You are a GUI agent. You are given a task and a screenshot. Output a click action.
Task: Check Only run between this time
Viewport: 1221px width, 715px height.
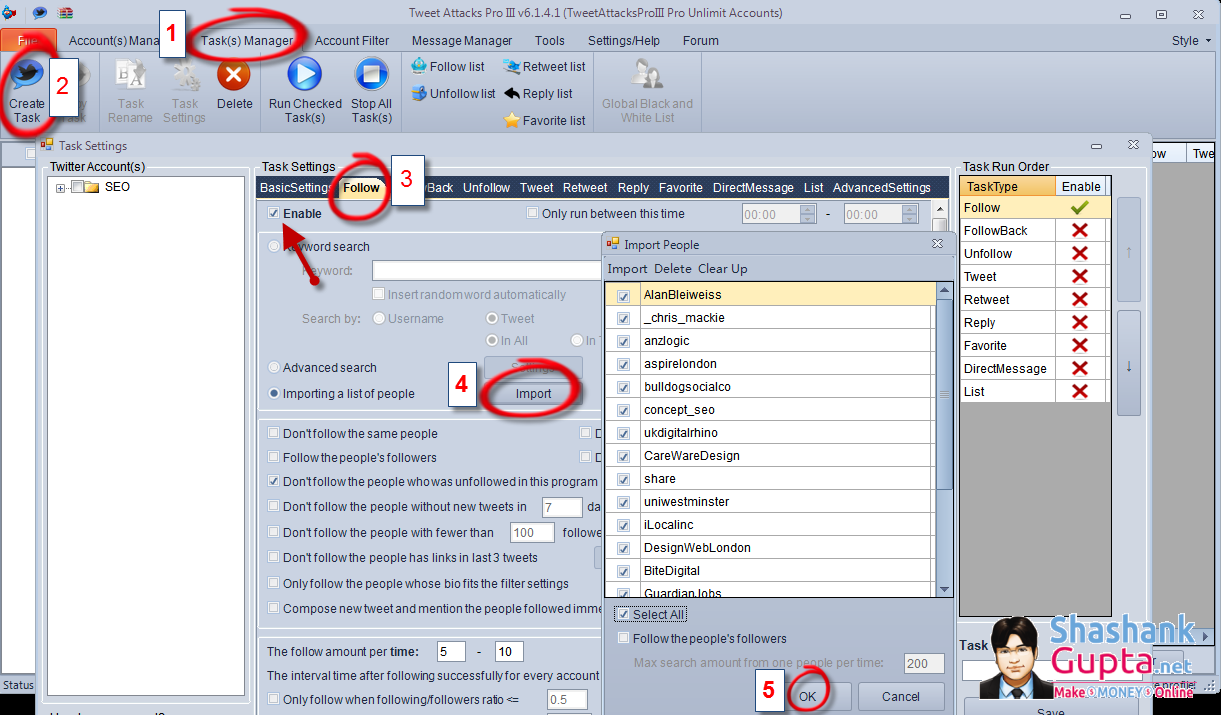tap(533, 213)
